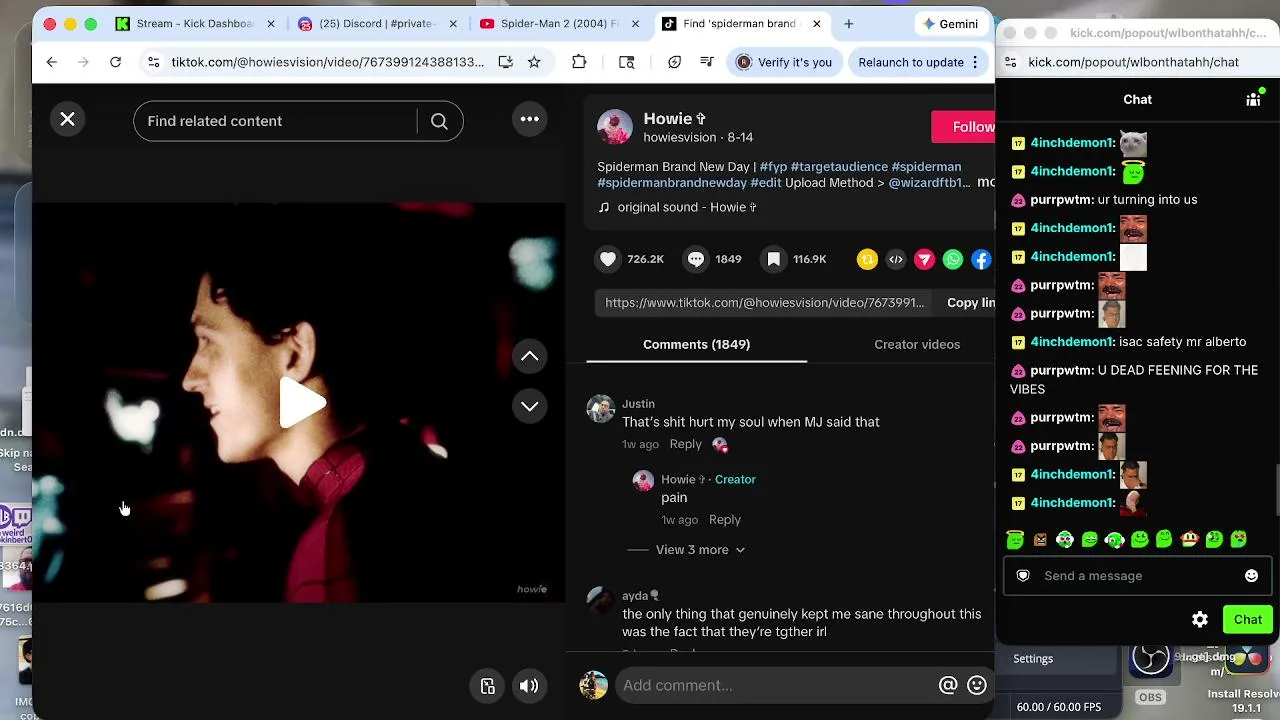This screenshot has width=1280, height=720.
Task: Click Relaunch to update button
Action: tap(920, 62)
